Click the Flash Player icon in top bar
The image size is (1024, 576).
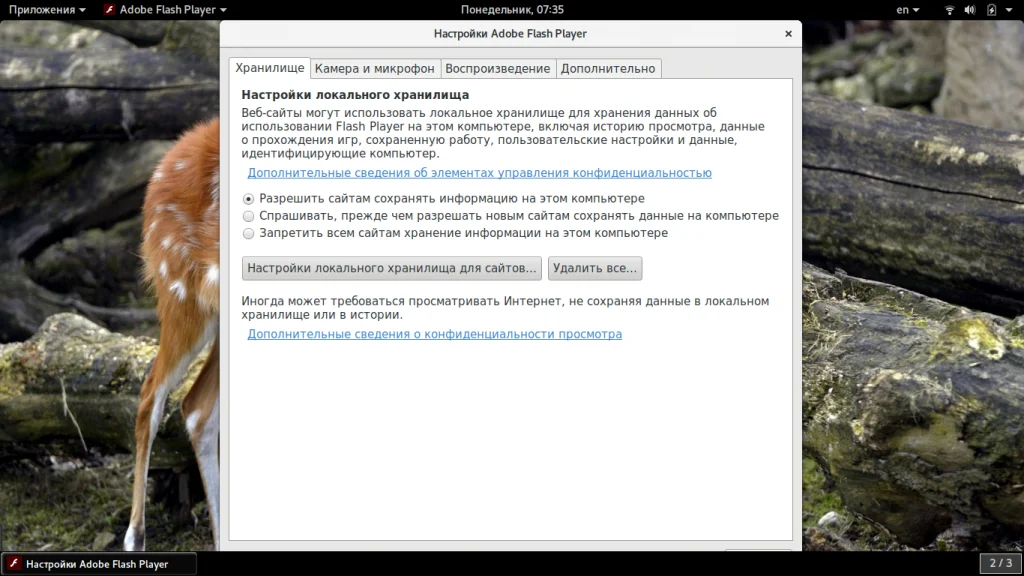pyautogui.click(x=110, y=10)
